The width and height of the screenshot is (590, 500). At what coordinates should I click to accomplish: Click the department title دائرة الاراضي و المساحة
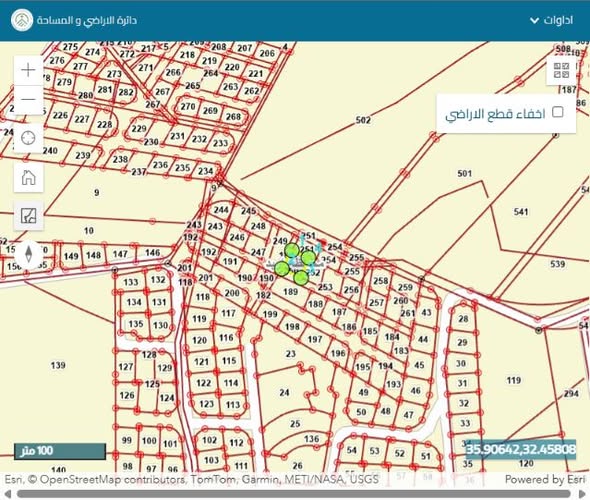point(87,20)
